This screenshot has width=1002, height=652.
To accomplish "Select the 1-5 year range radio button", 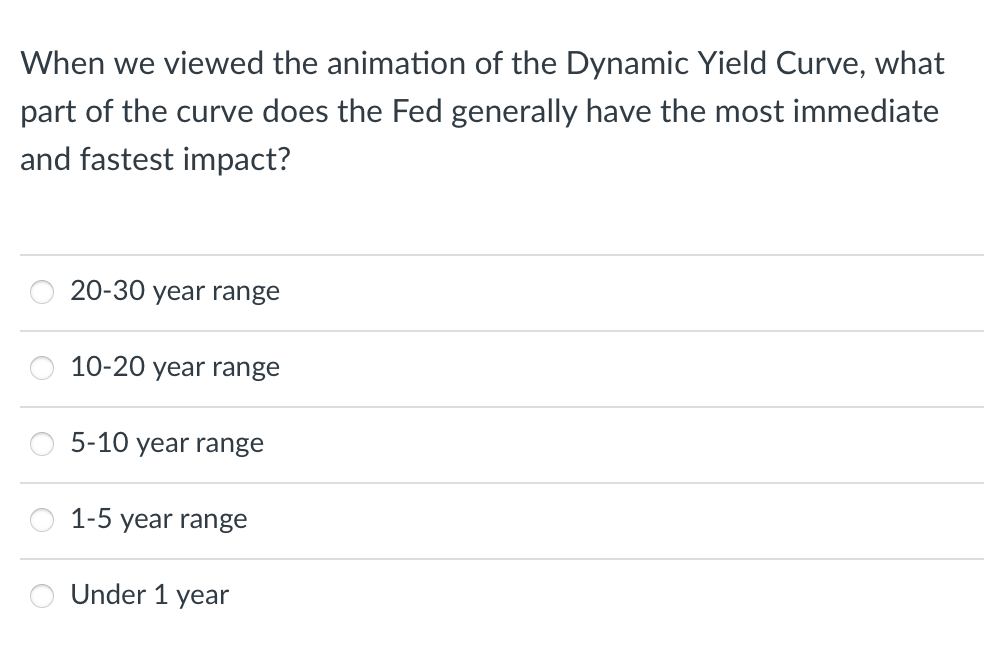I will (x=41, y=519).
